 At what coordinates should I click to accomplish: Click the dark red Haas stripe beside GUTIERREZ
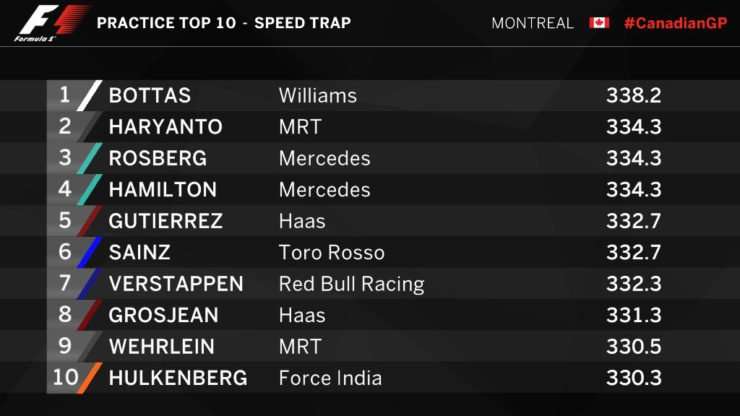[89, 221]
